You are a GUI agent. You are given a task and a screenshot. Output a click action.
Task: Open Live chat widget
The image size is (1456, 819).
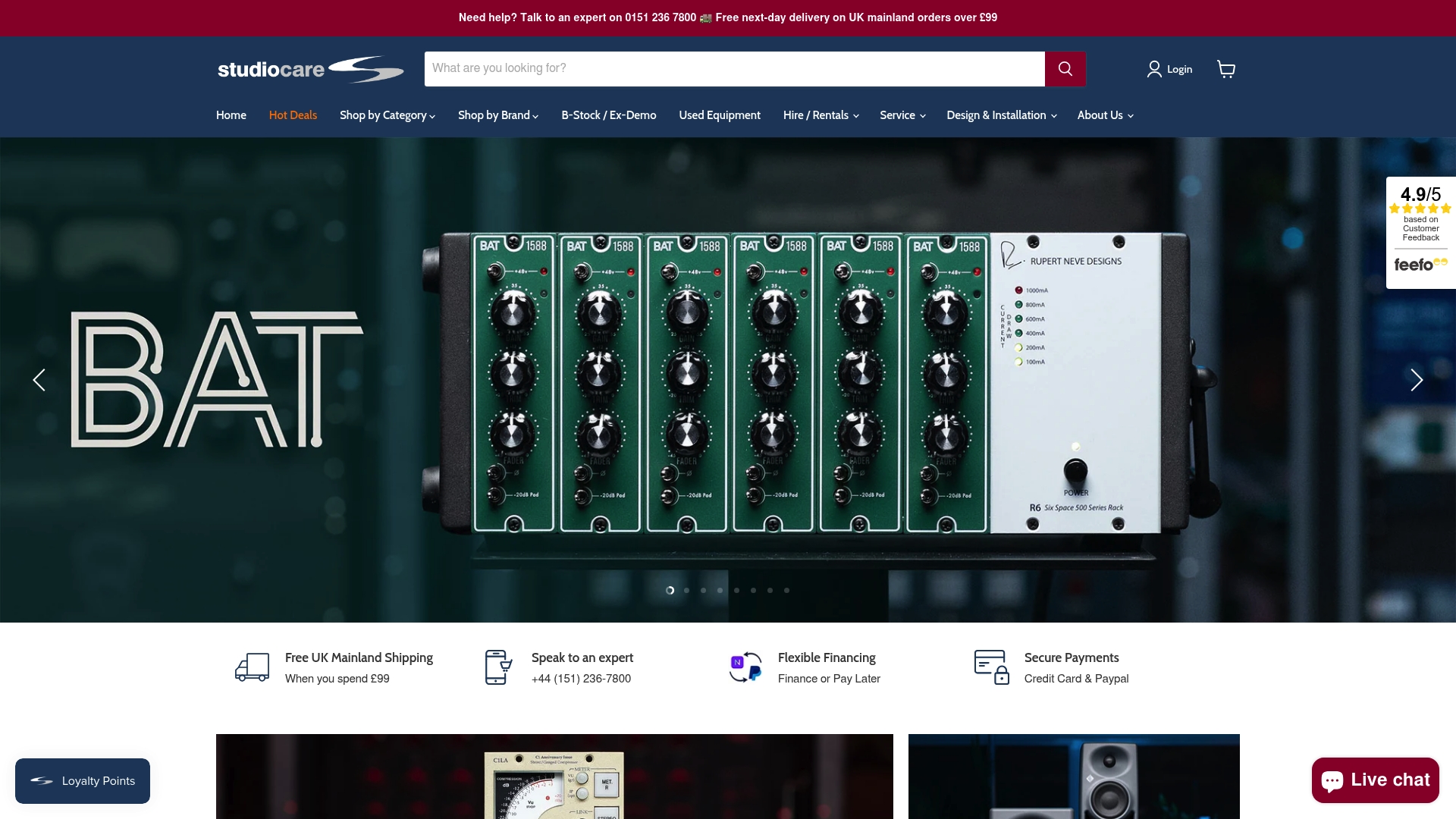1376,780
